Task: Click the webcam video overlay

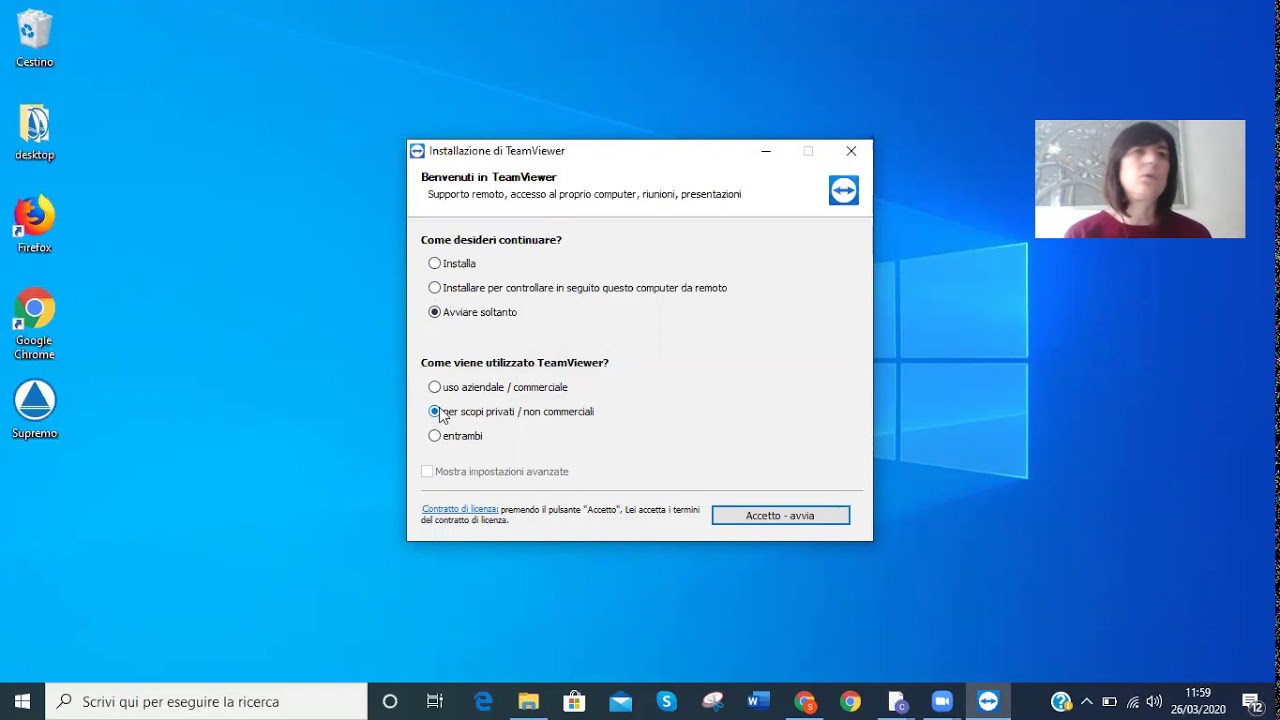Action: [x=1140, y=179]
